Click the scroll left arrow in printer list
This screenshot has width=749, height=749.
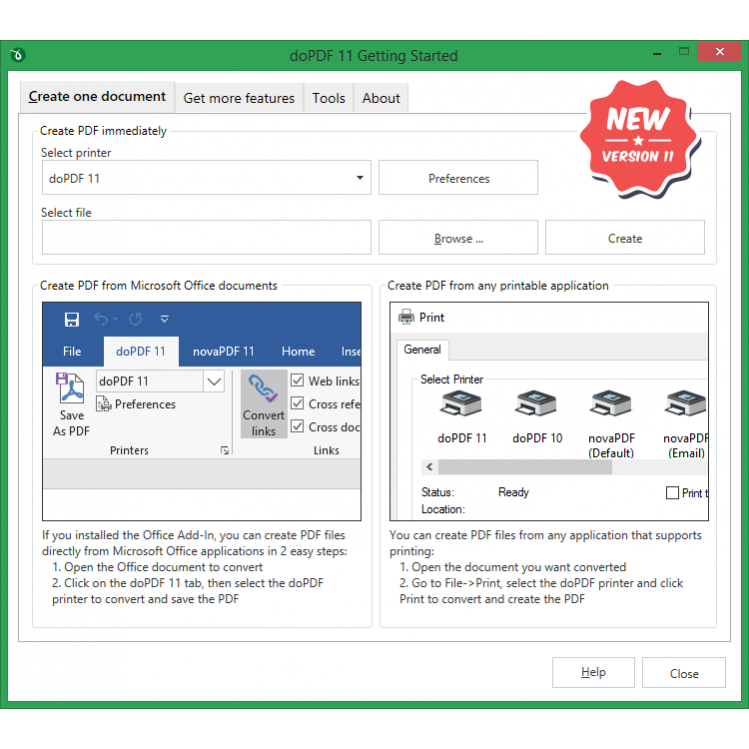(x=429, y=467)
